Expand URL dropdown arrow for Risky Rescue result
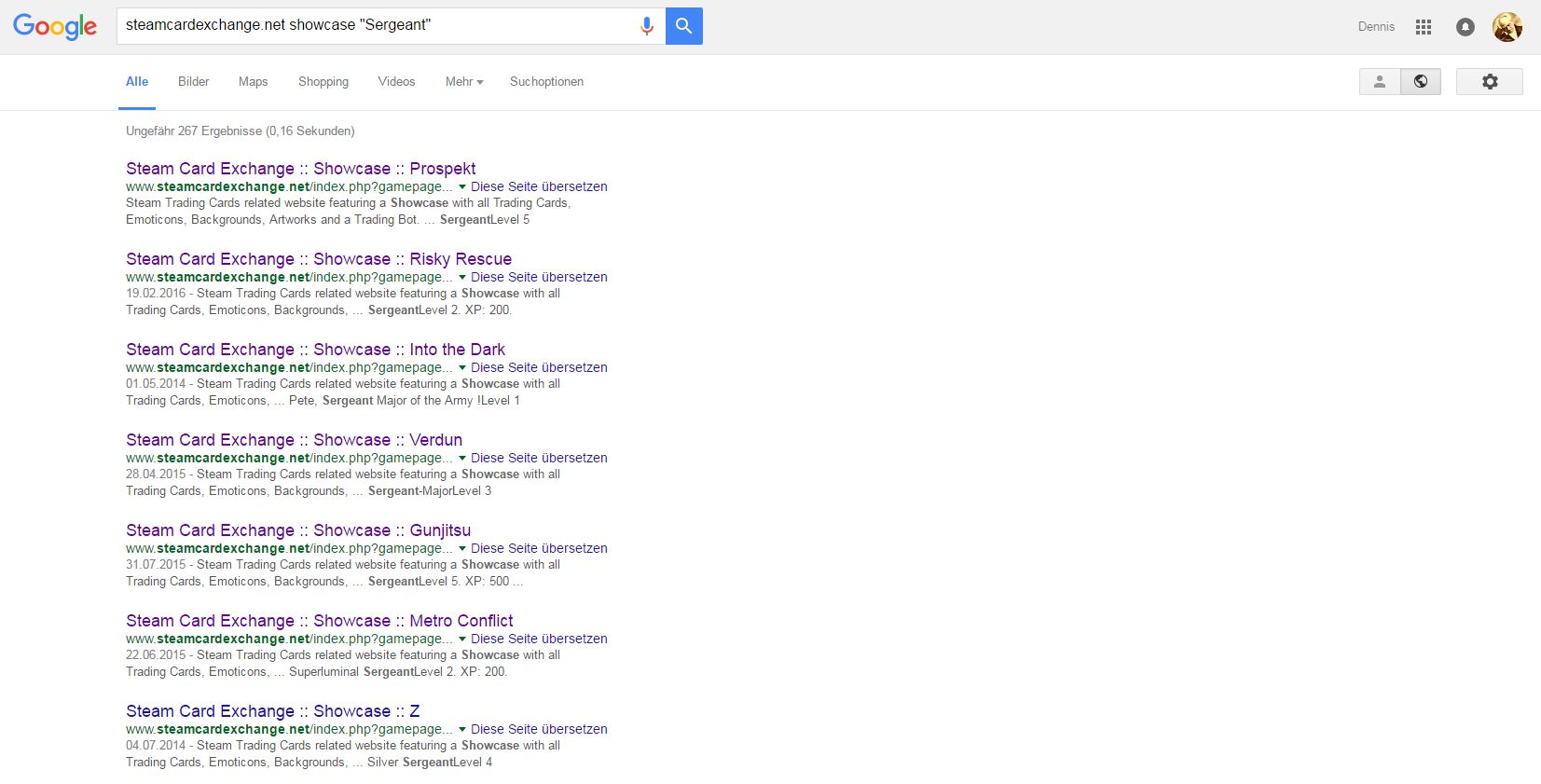Image resolution: width=1541 pixels, height=784 pixels. point(462,278)
